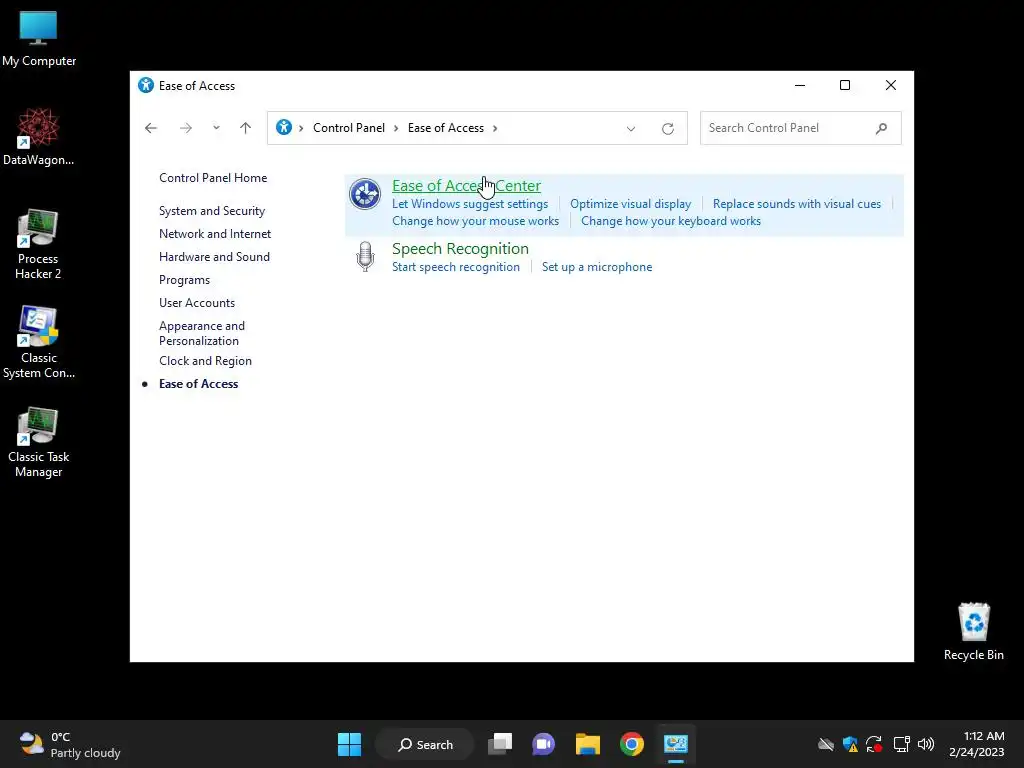Viewport: 1024px width, 768px height.
Task: Click the Control Panel taskbar icon
Action: 676,744
